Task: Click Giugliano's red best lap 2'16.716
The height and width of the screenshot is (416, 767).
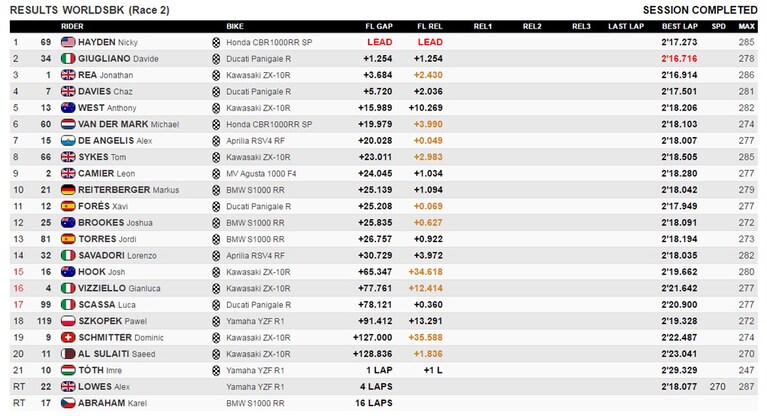Action: coord(679,59)
